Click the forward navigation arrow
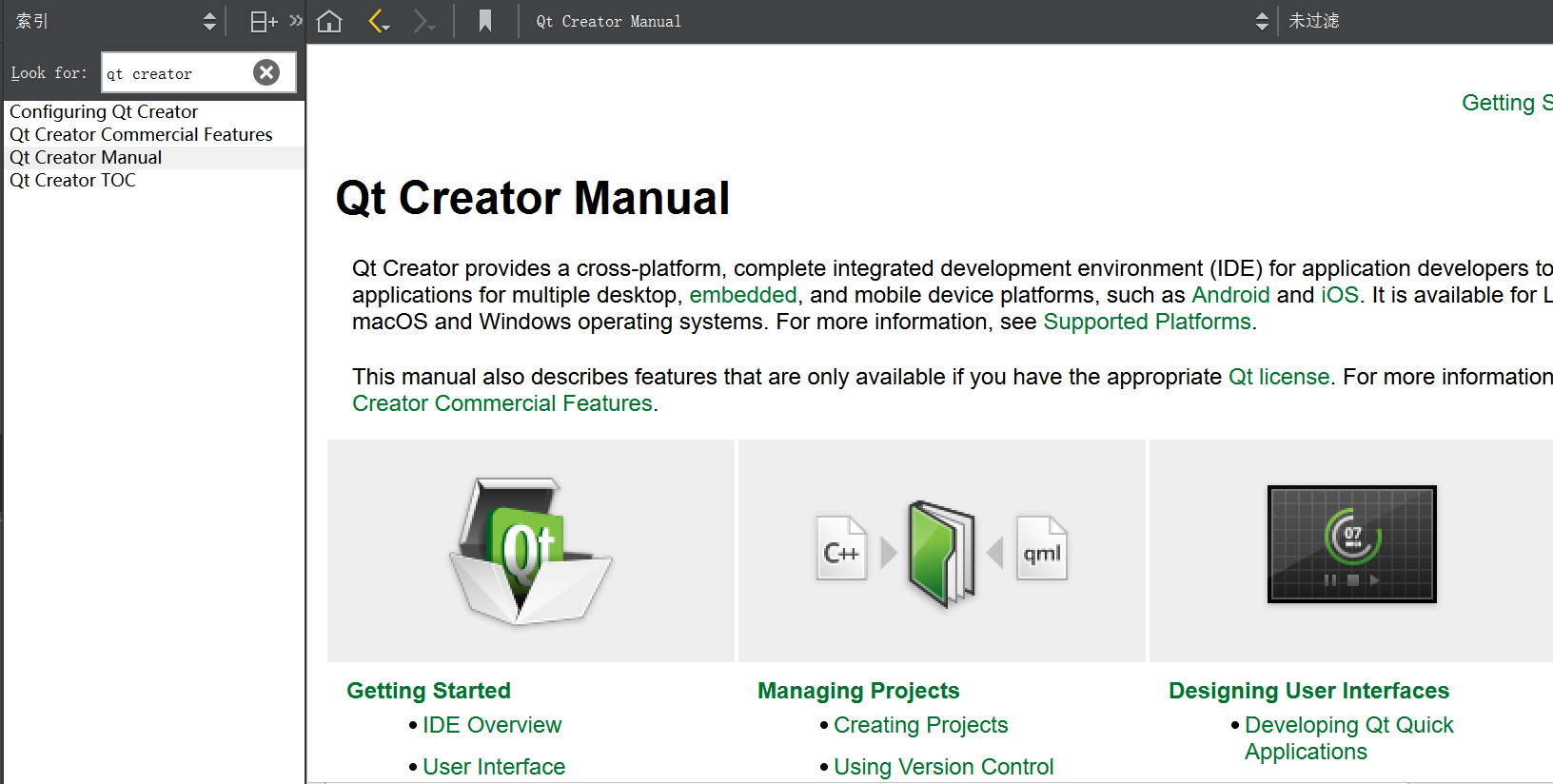The height and width of the screenshot is (784, 1553). point(424,21)
